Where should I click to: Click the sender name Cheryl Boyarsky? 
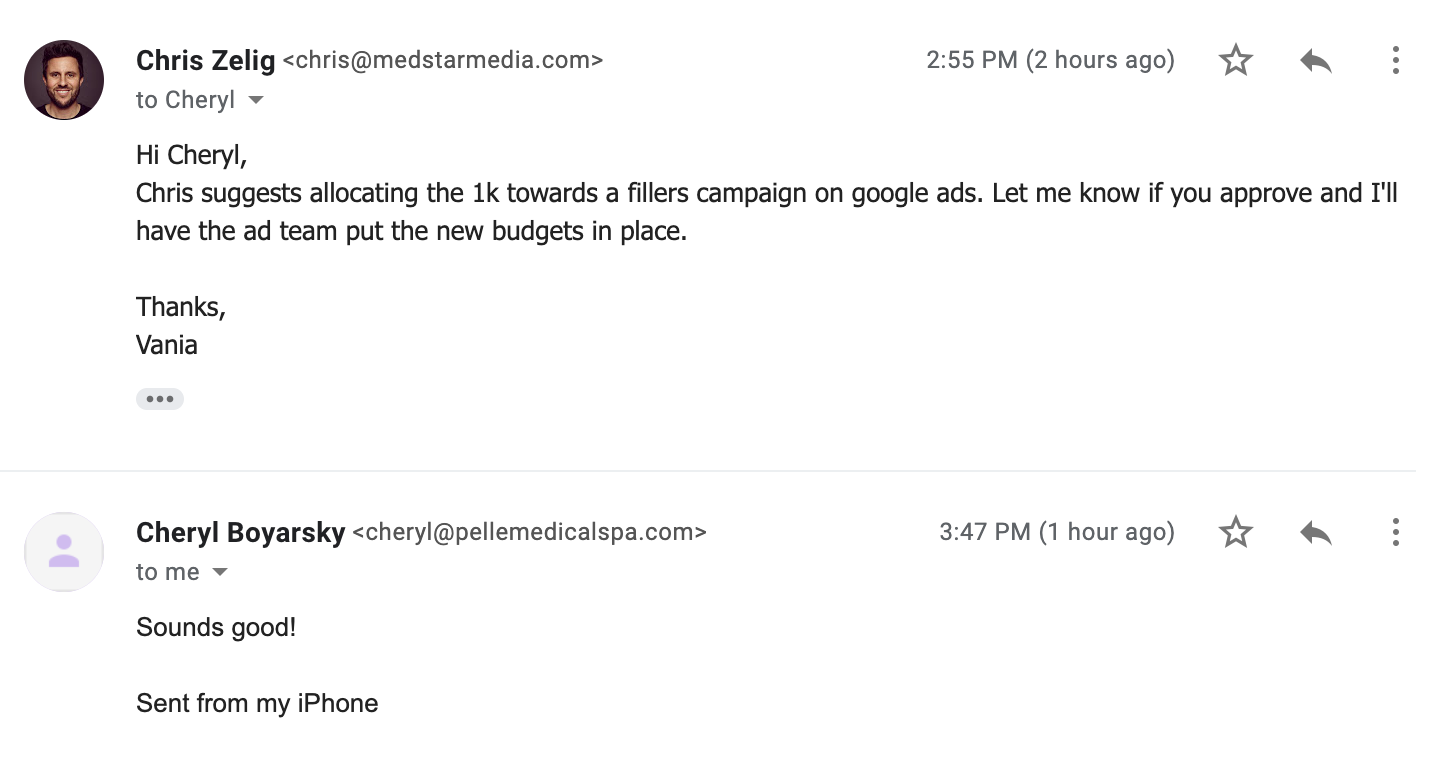240,532
